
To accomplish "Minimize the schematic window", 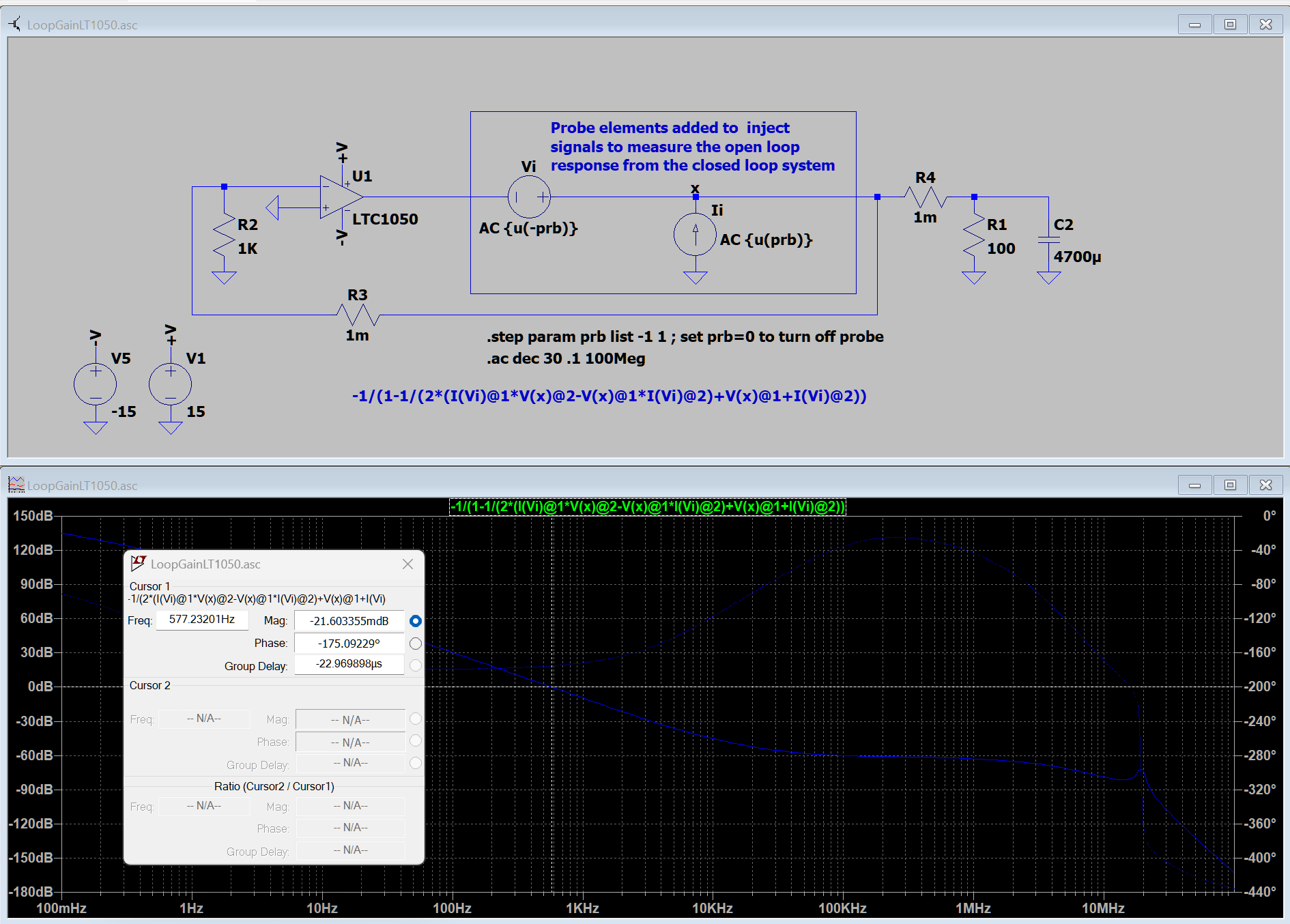I will (x=1194, y=25).
